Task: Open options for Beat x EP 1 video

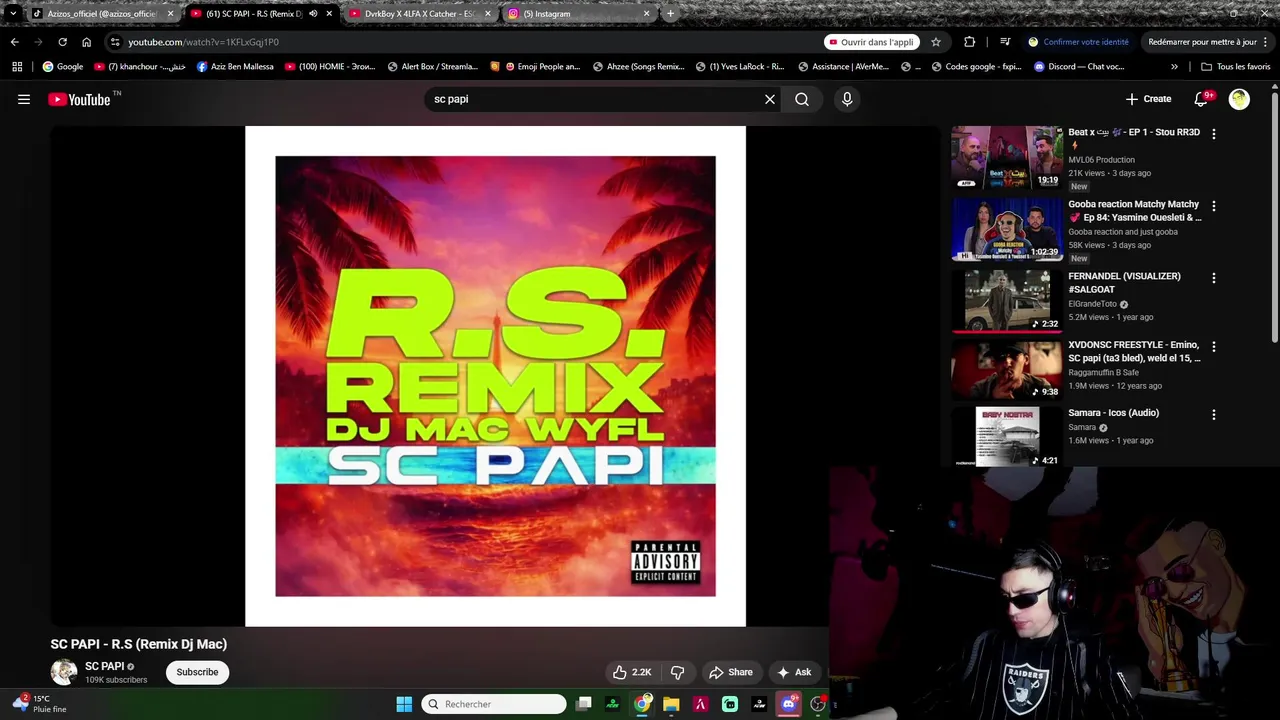Action: [1214, 134]
